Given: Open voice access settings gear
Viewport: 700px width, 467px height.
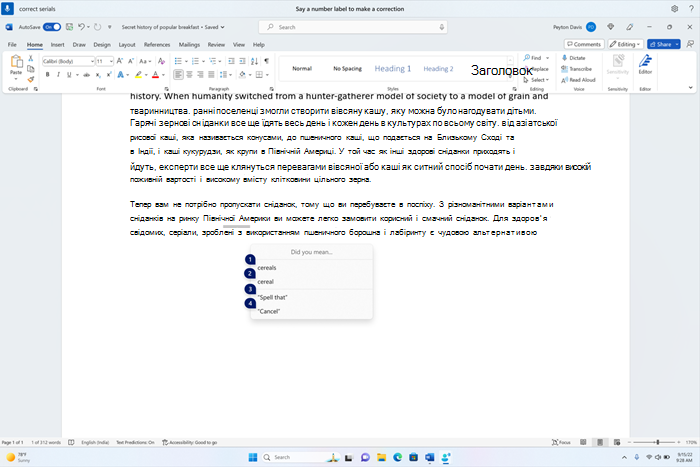Looking at the screenshot, I should [675, 8].
